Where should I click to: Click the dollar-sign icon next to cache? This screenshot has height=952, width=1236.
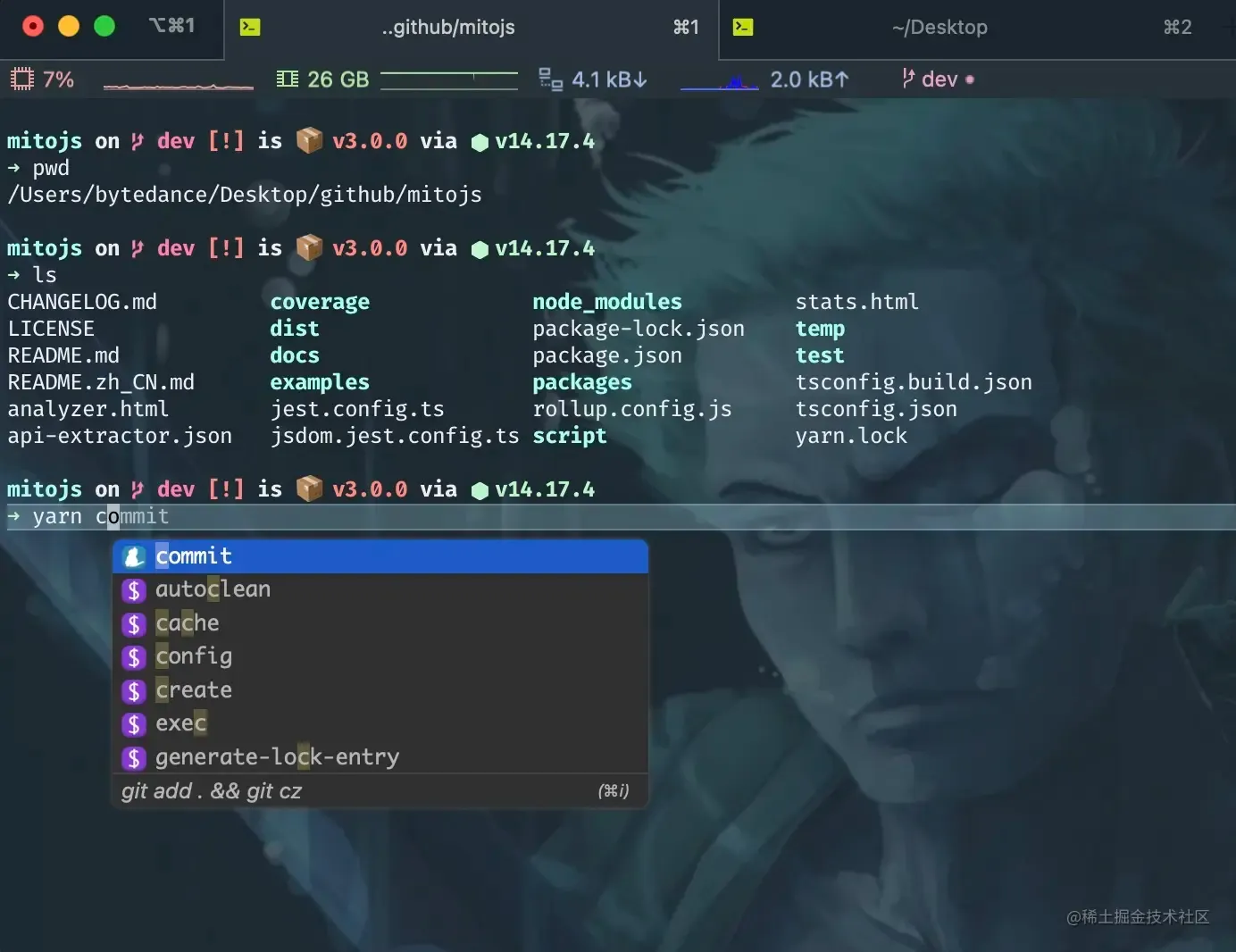pyautogui.click(x=134, y=623)
